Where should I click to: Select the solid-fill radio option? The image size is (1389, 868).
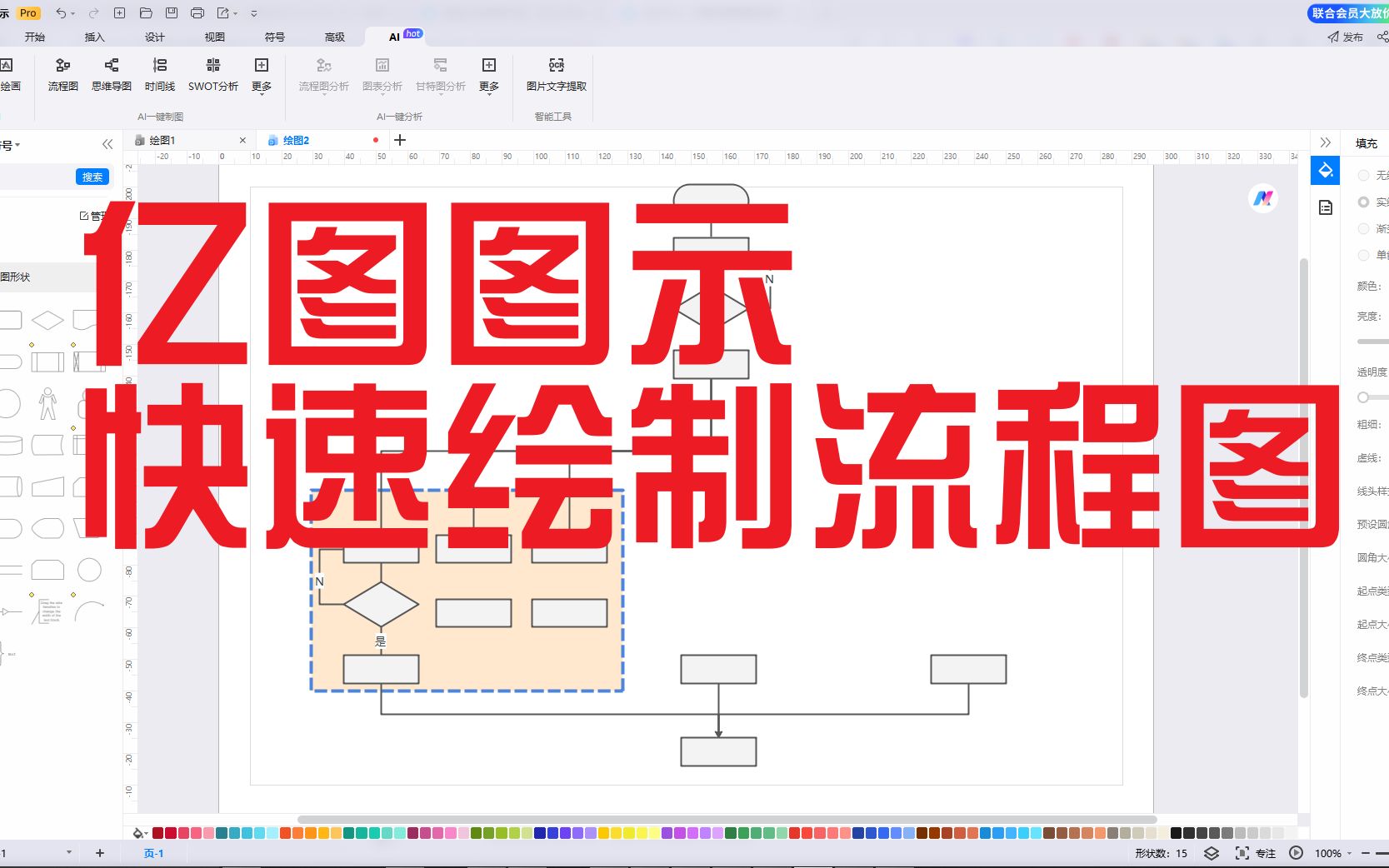click(x=1363, y=202)
